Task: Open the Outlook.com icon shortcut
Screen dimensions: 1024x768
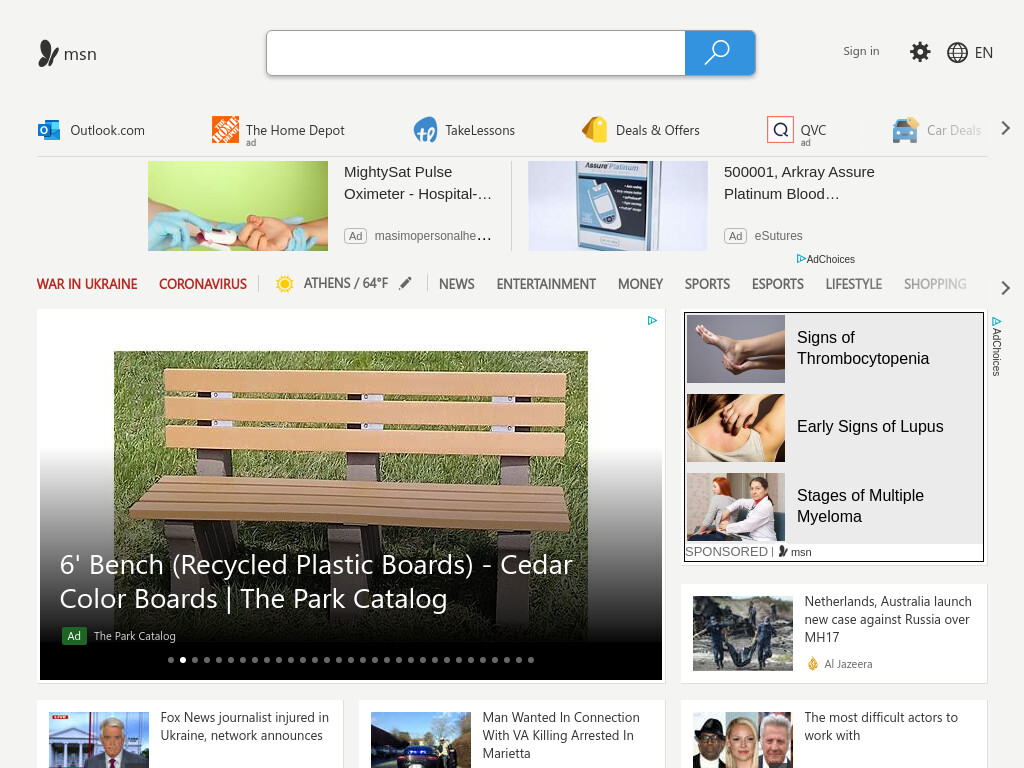Action: tap(49, 130)
